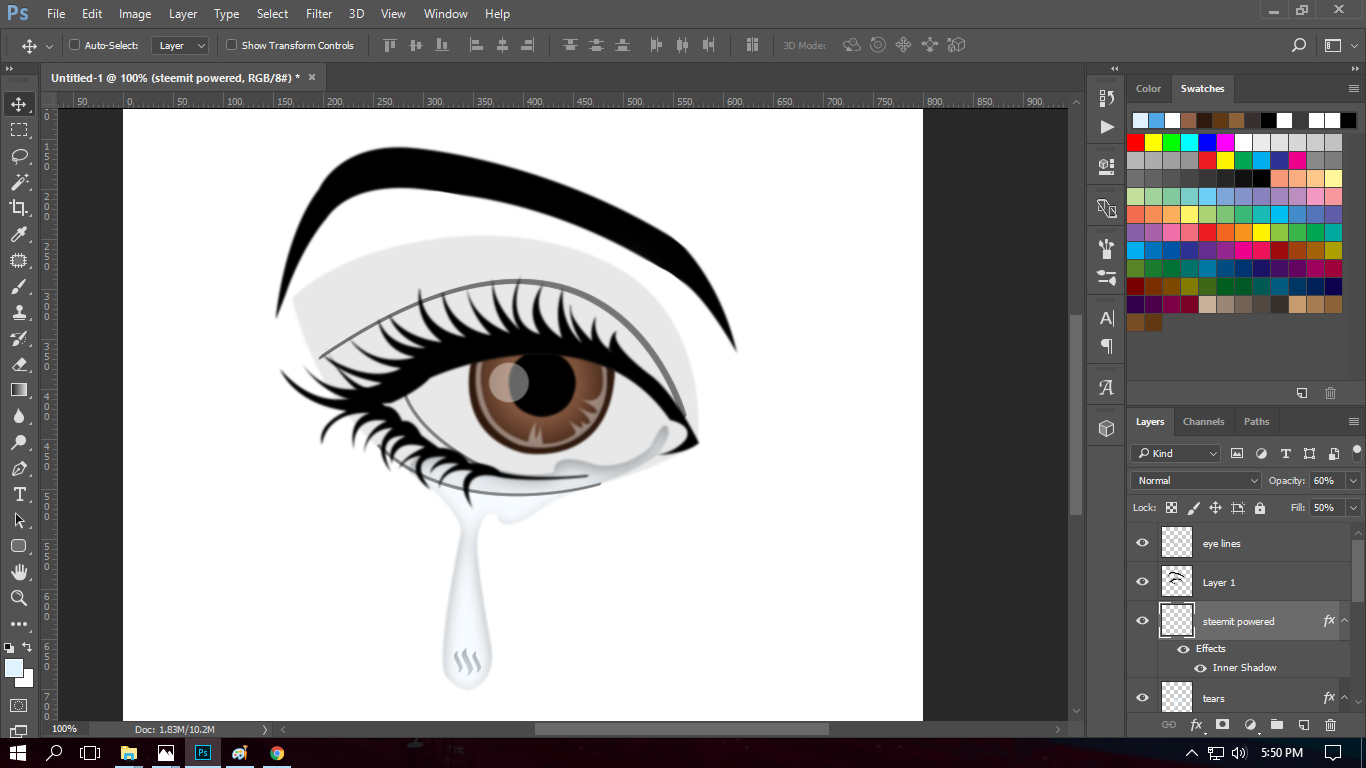Toggle lock transparent pixels

tap(1171, 508)
